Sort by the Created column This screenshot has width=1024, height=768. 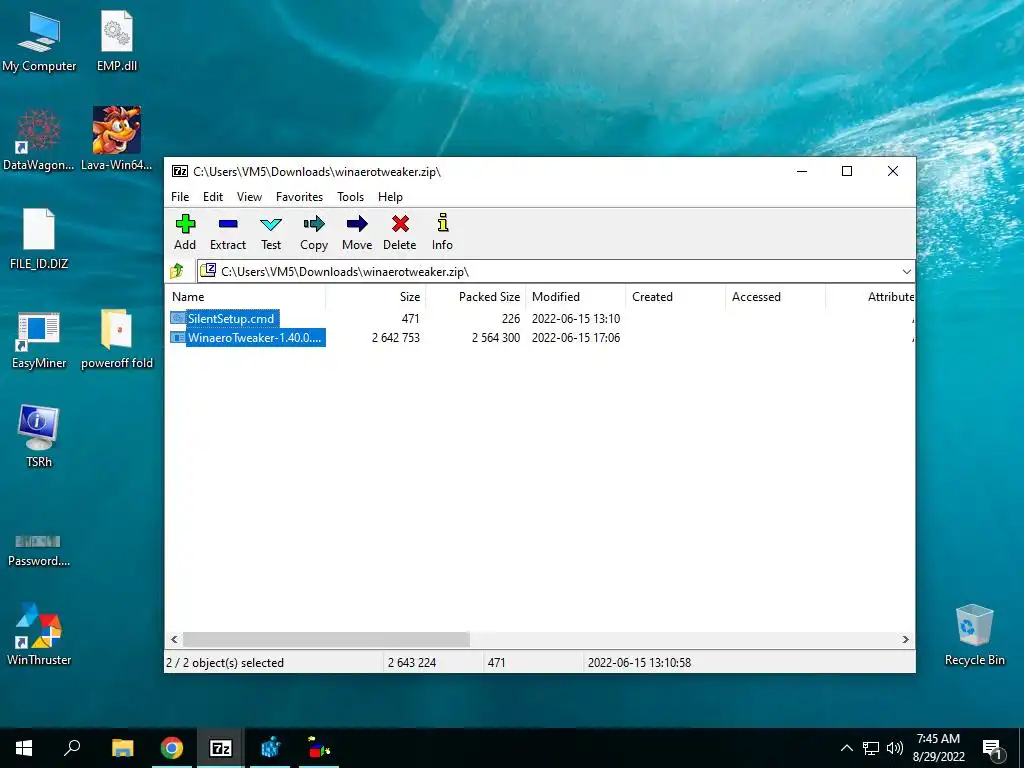675,296
